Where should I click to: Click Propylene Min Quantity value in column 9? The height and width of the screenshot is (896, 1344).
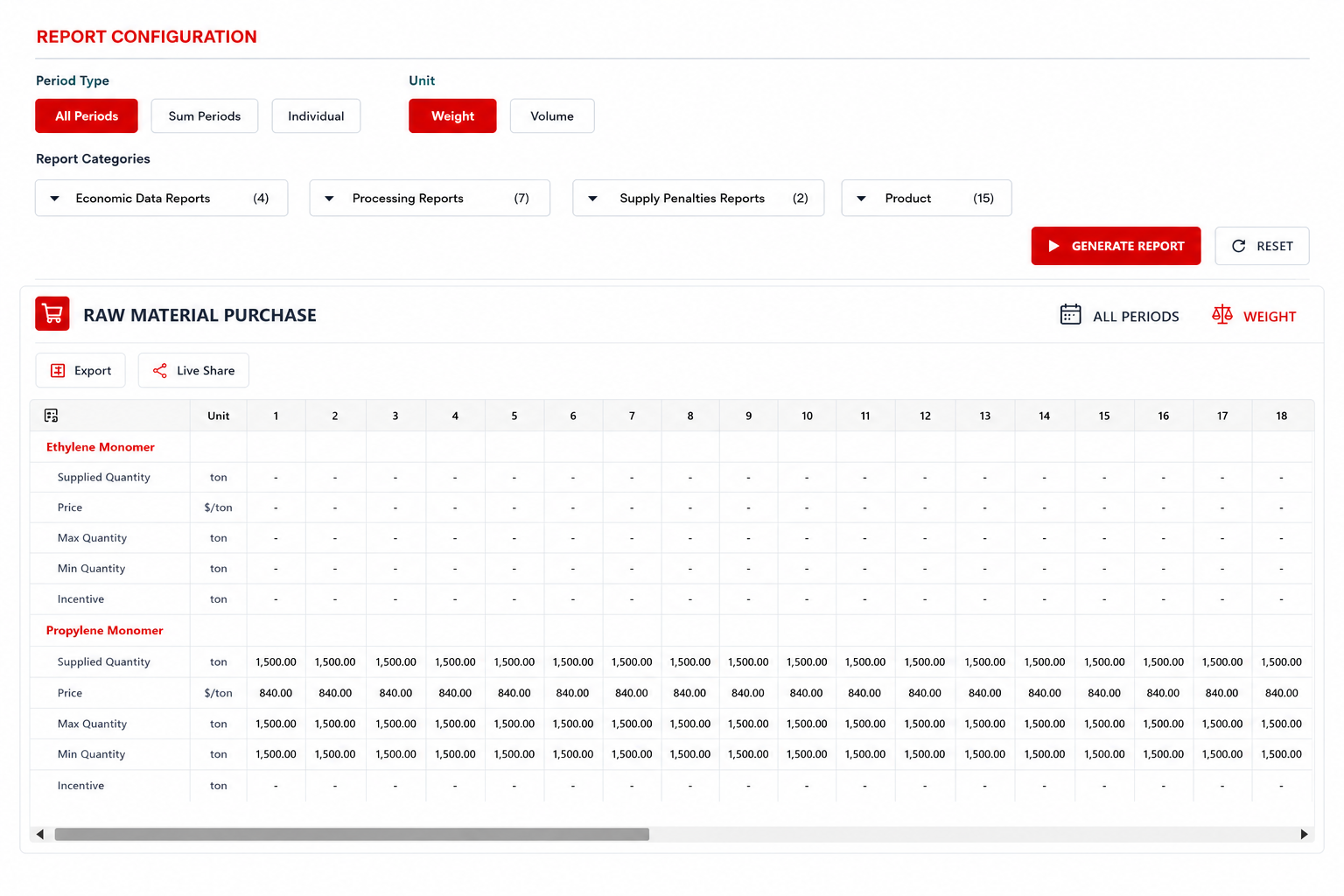pos(748,754)
